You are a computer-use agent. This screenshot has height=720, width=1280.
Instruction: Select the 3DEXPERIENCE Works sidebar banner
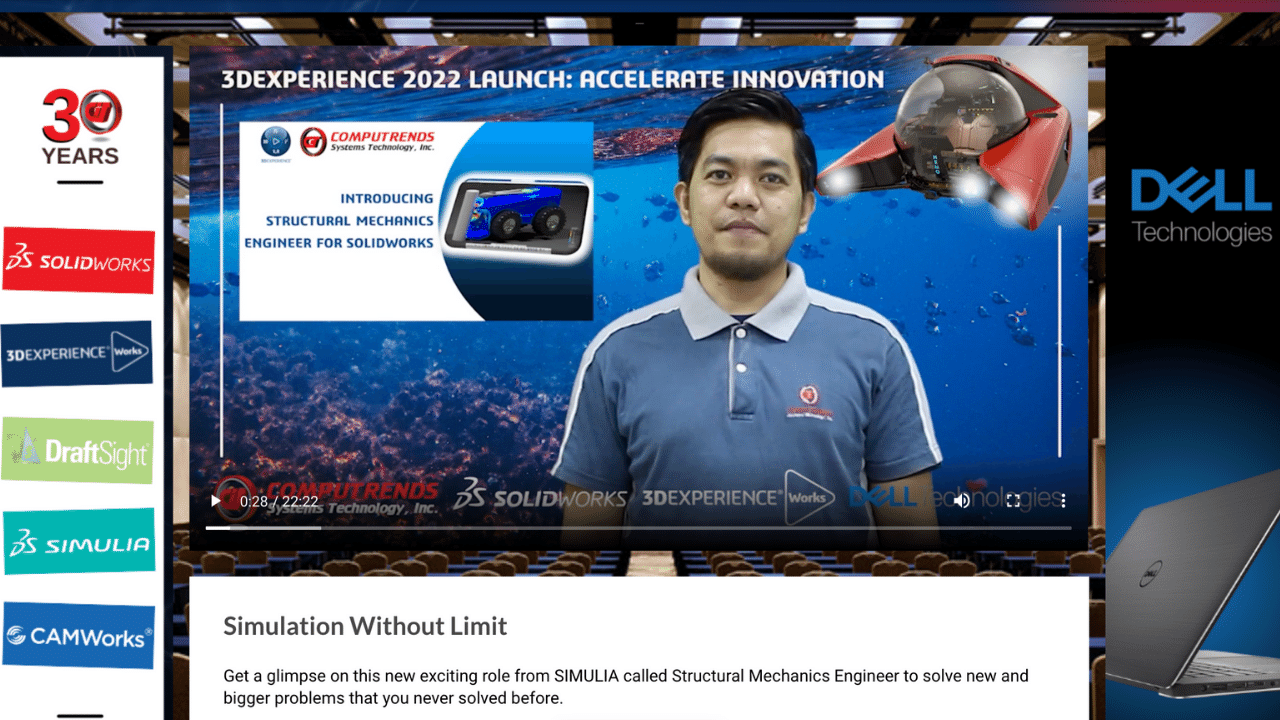77,353
